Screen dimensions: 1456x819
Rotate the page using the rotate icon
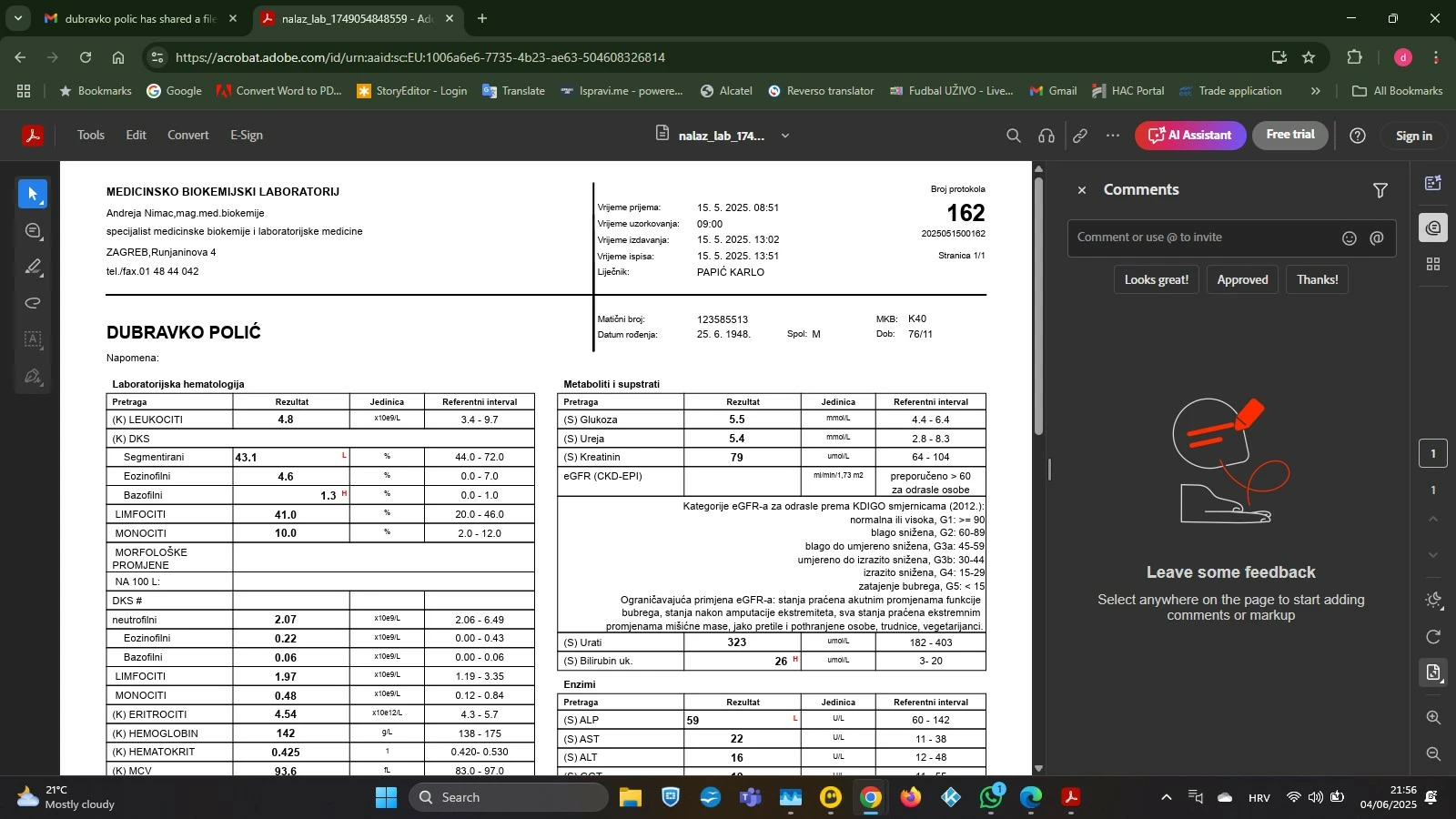click(1433, 637)
